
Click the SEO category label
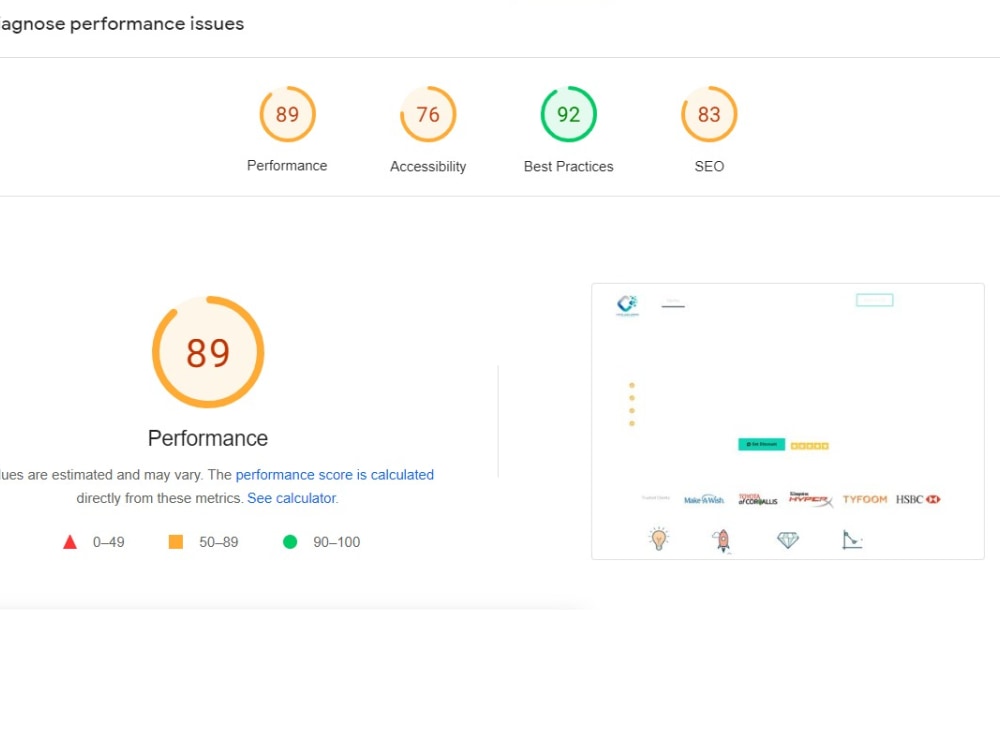[x=709, y=166]
